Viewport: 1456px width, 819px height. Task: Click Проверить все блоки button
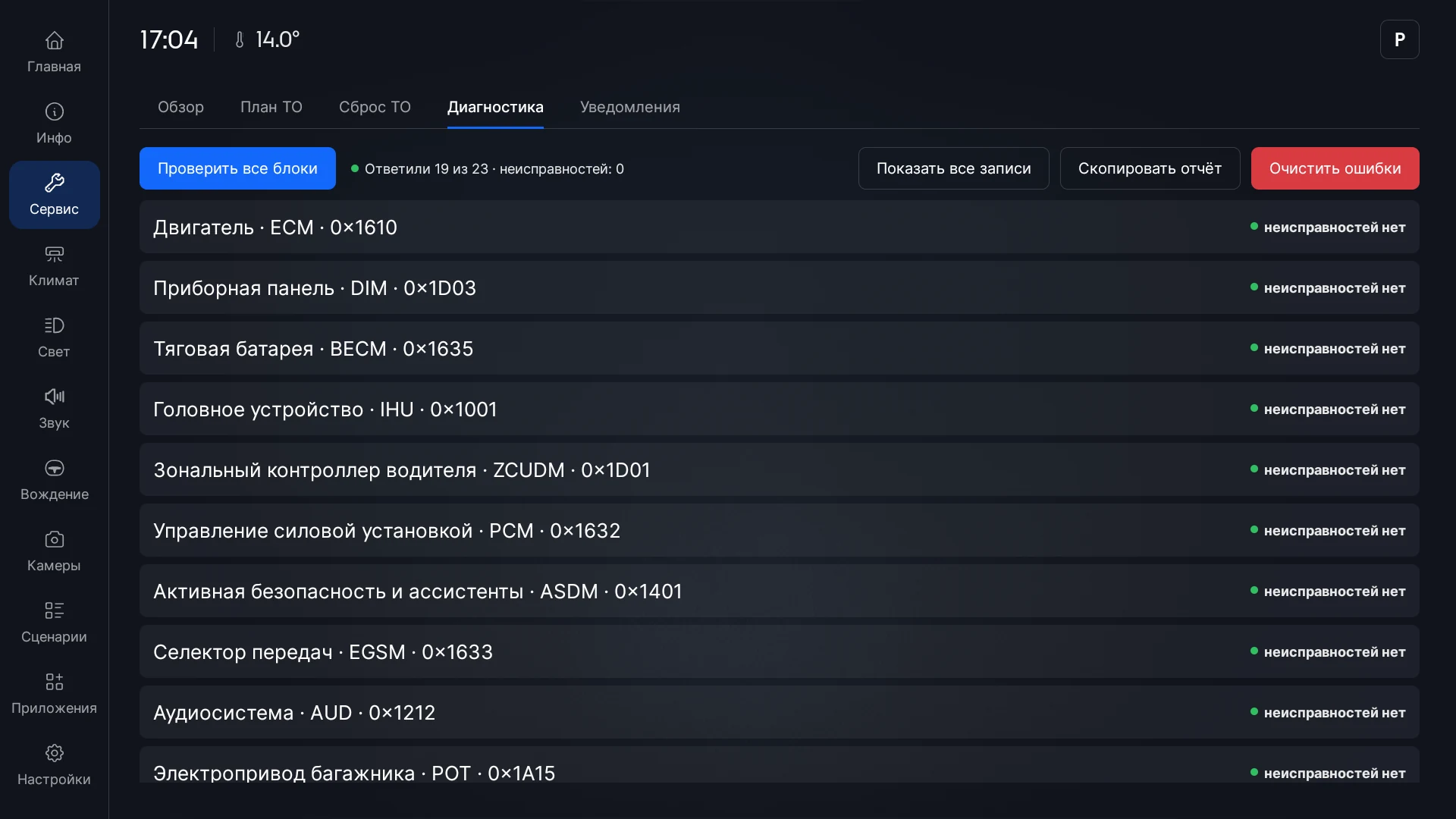(237, 168)
